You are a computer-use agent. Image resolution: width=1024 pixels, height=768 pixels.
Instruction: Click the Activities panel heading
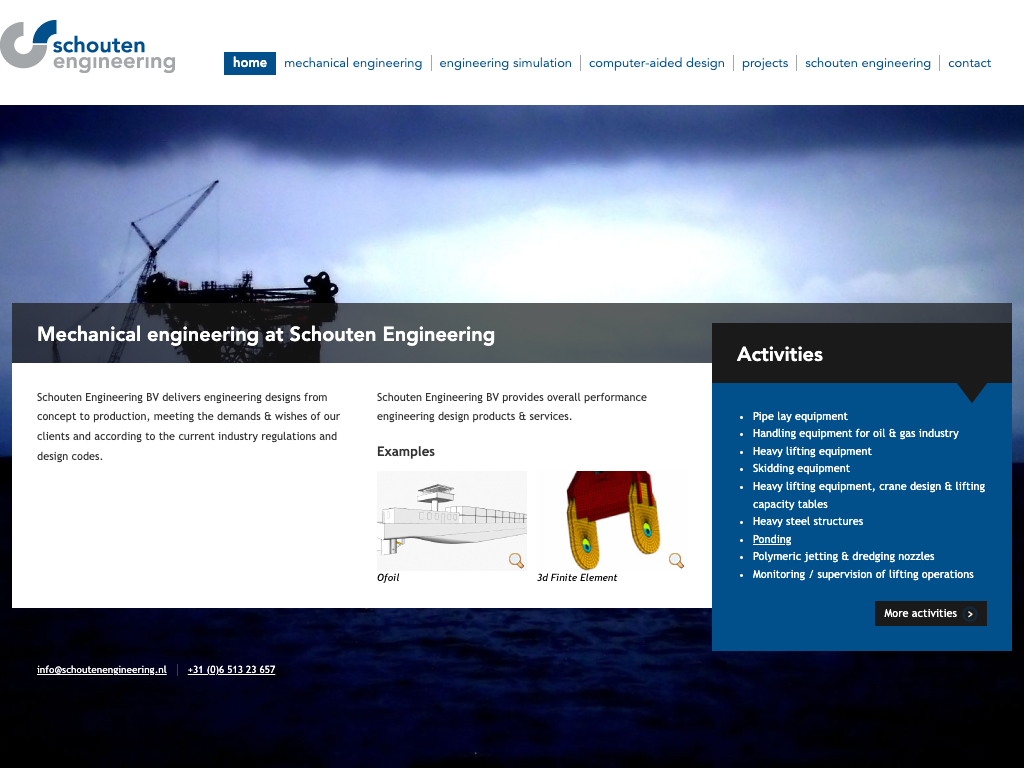tap(780, 354)
